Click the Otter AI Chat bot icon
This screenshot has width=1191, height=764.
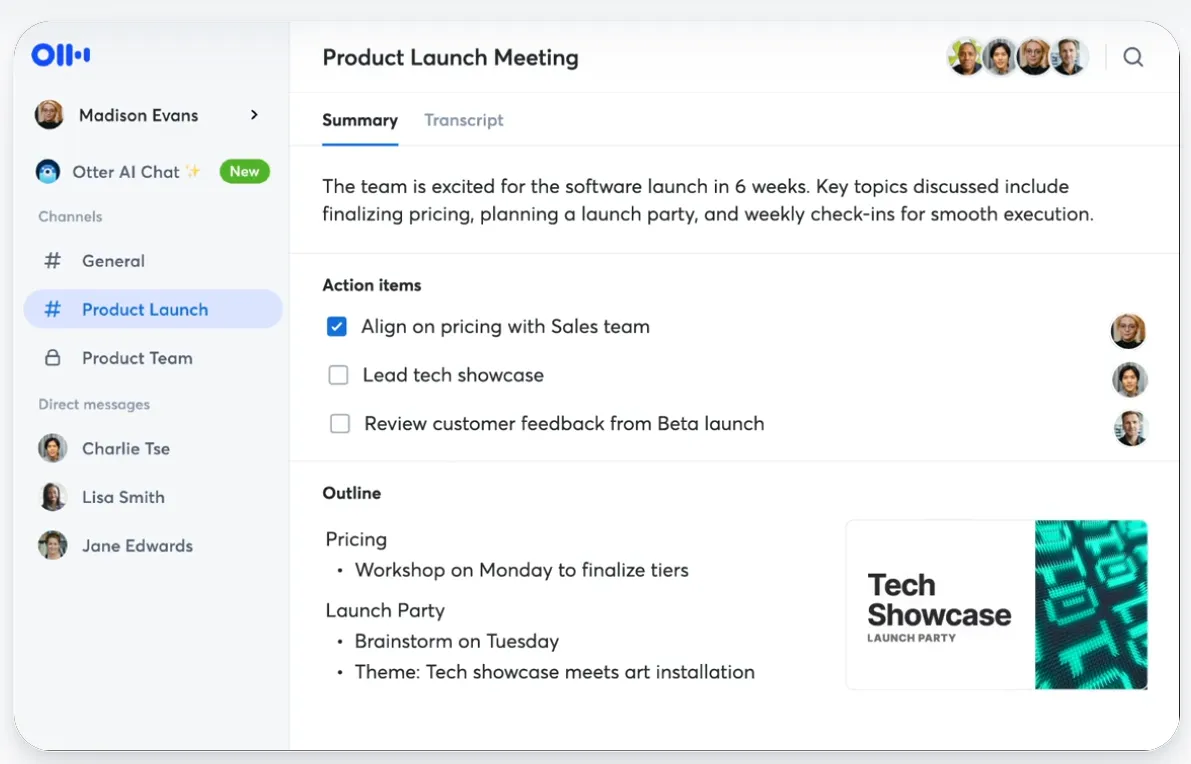[x=48, y=172]
